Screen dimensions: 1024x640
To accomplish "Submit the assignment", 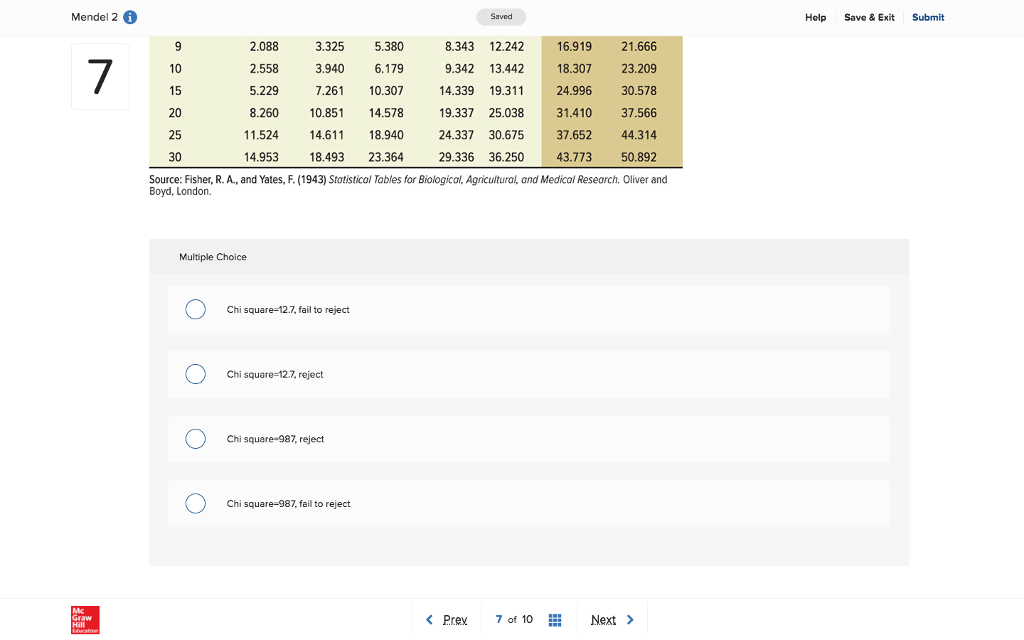I will [928, 17].
